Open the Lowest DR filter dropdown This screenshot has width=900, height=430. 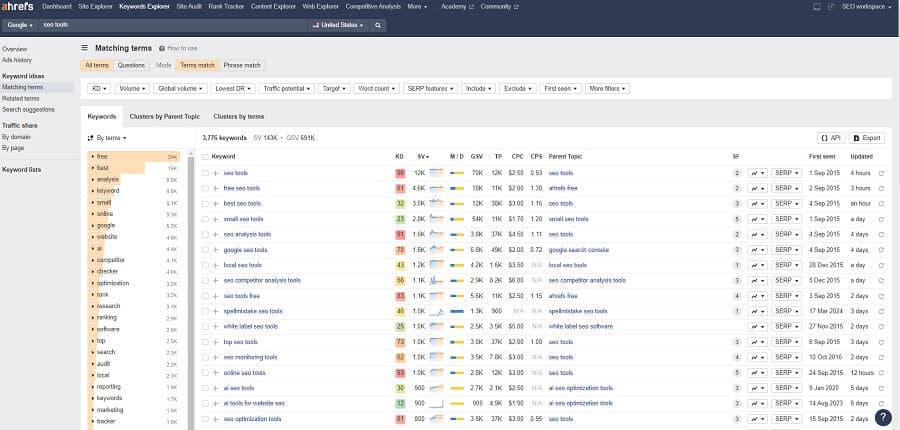point(232,89)
